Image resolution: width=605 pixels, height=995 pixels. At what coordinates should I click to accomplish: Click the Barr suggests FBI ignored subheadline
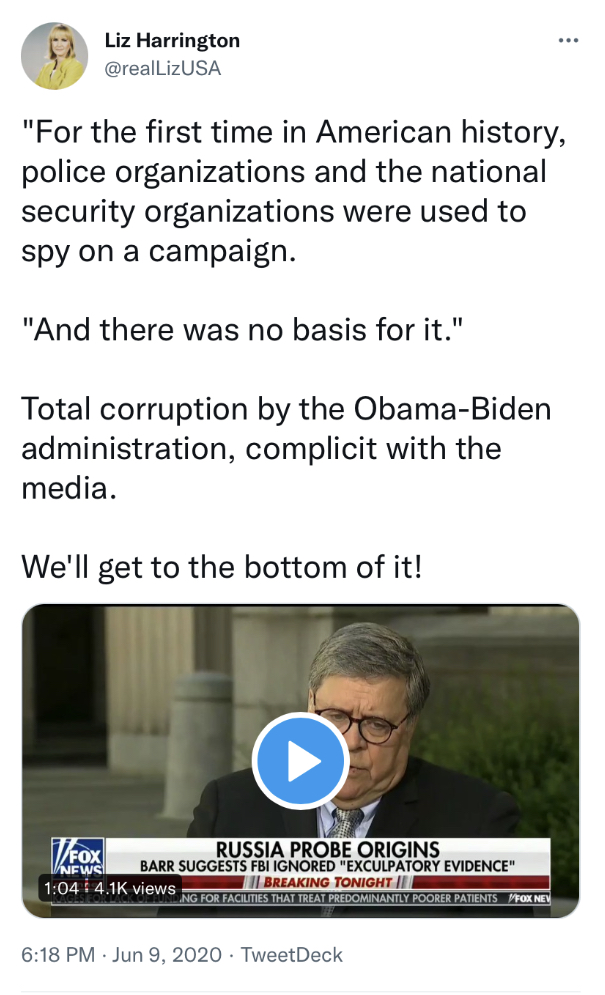coord(327,864)
